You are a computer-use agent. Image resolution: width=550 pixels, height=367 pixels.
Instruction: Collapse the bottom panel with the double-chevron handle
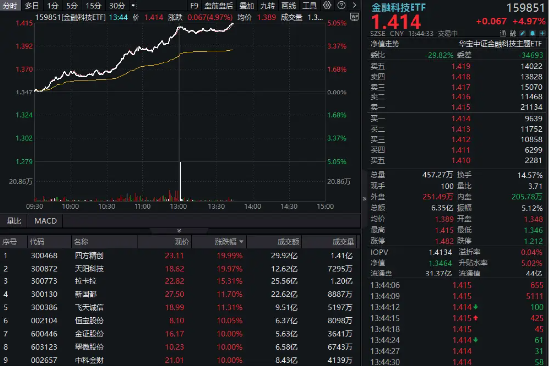click(x=179, y=231)
